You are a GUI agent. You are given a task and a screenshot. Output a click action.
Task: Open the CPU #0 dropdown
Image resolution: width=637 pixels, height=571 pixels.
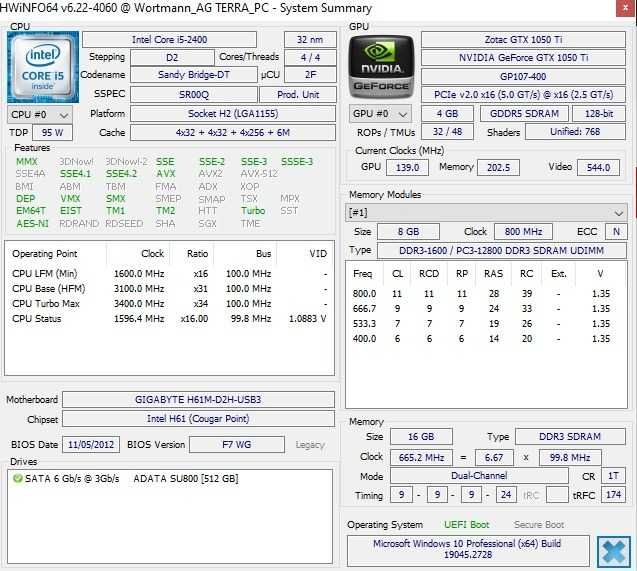[x=40, y=115]
